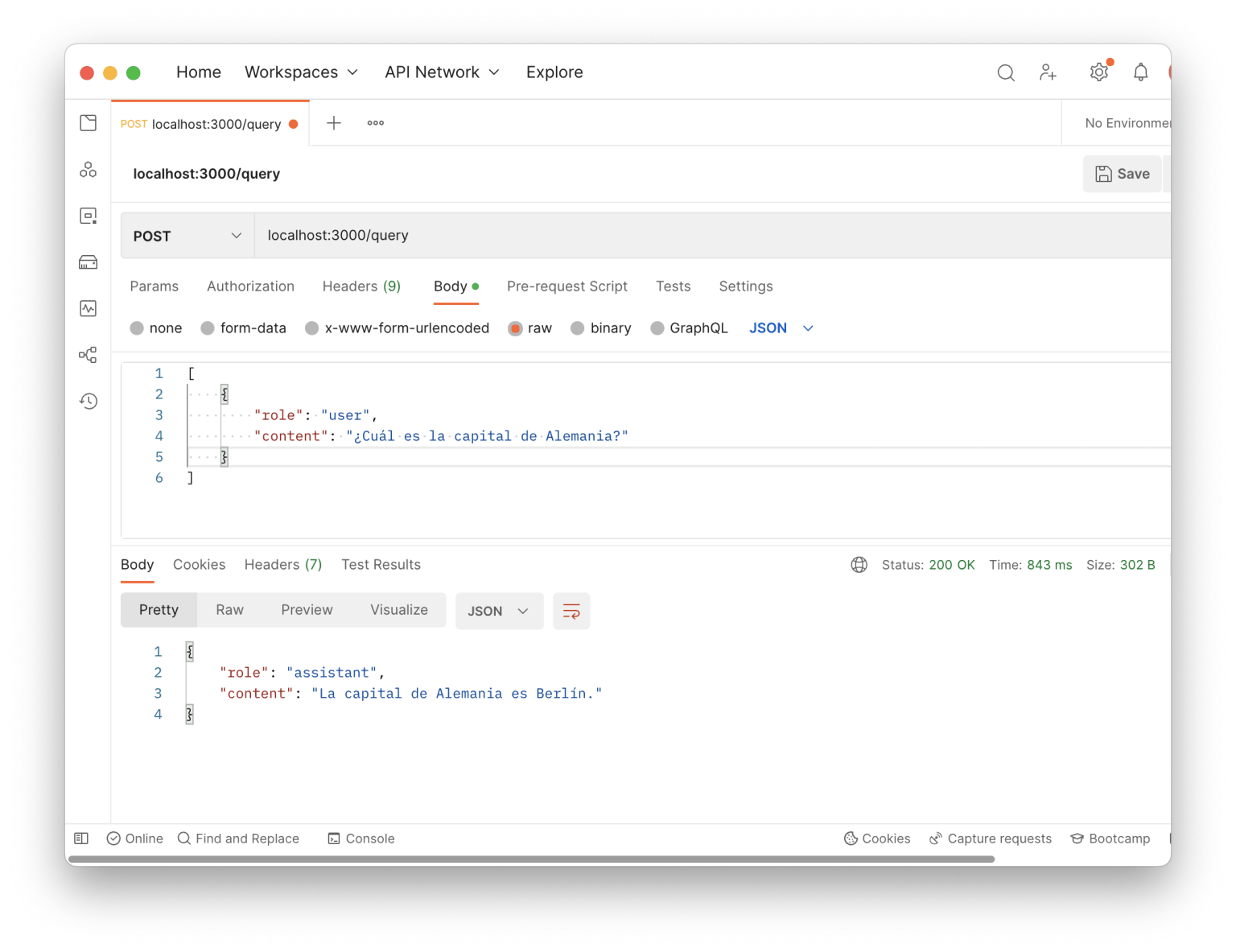Select the form-data body type
Image resolution: width=1236 pixels, height=952 pixels.
(243, 328)
